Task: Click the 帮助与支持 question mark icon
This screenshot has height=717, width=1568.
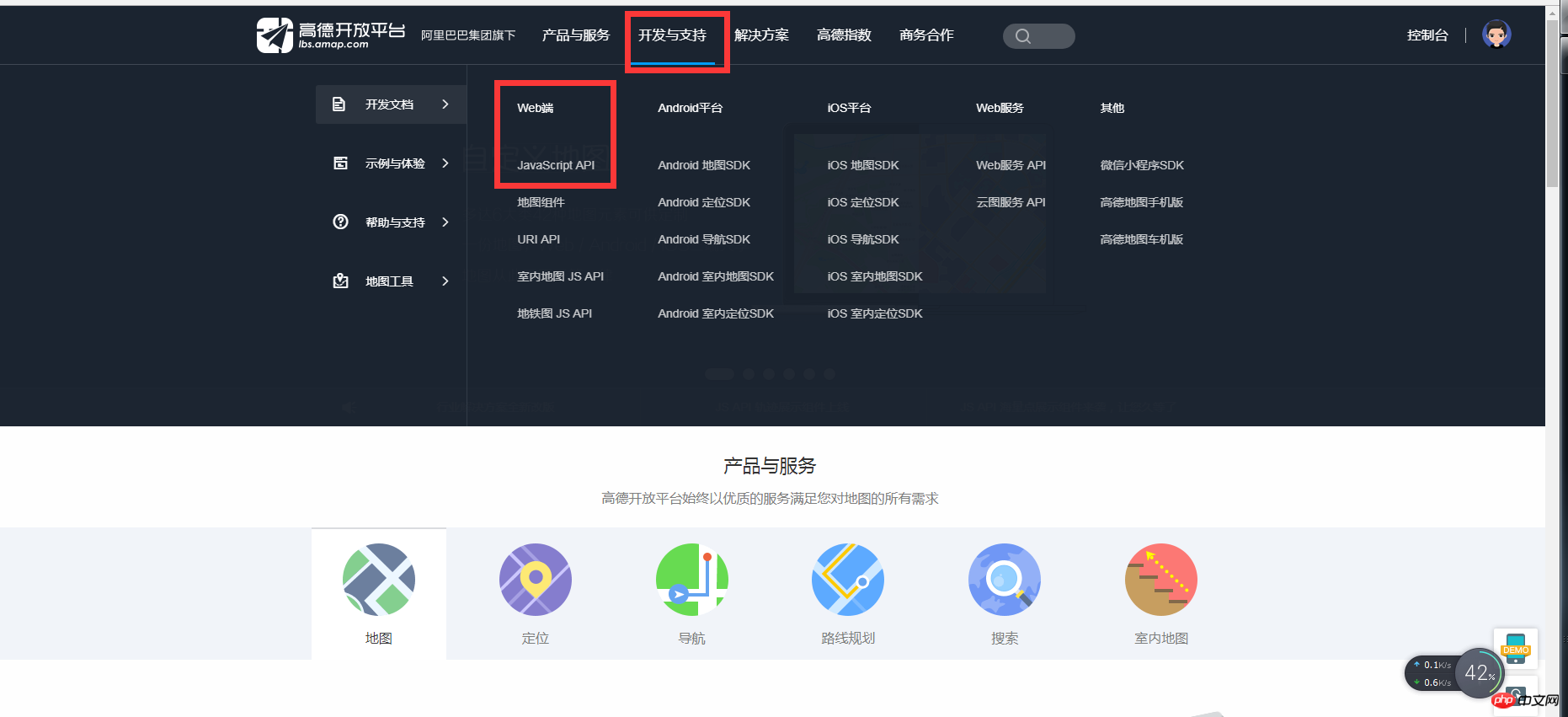Action: tap(340, 222)
